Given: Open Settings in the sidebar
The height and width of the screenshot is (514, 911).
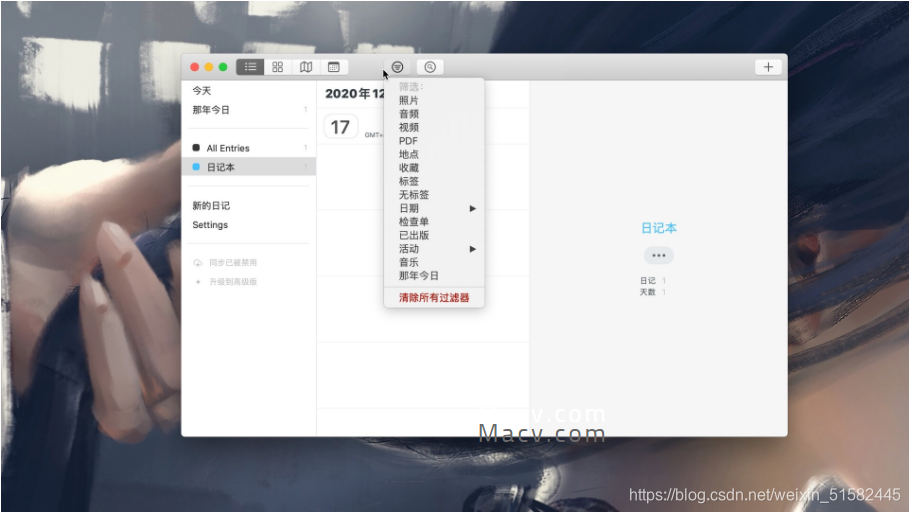Looking at the screenshot, I should 210,225.
